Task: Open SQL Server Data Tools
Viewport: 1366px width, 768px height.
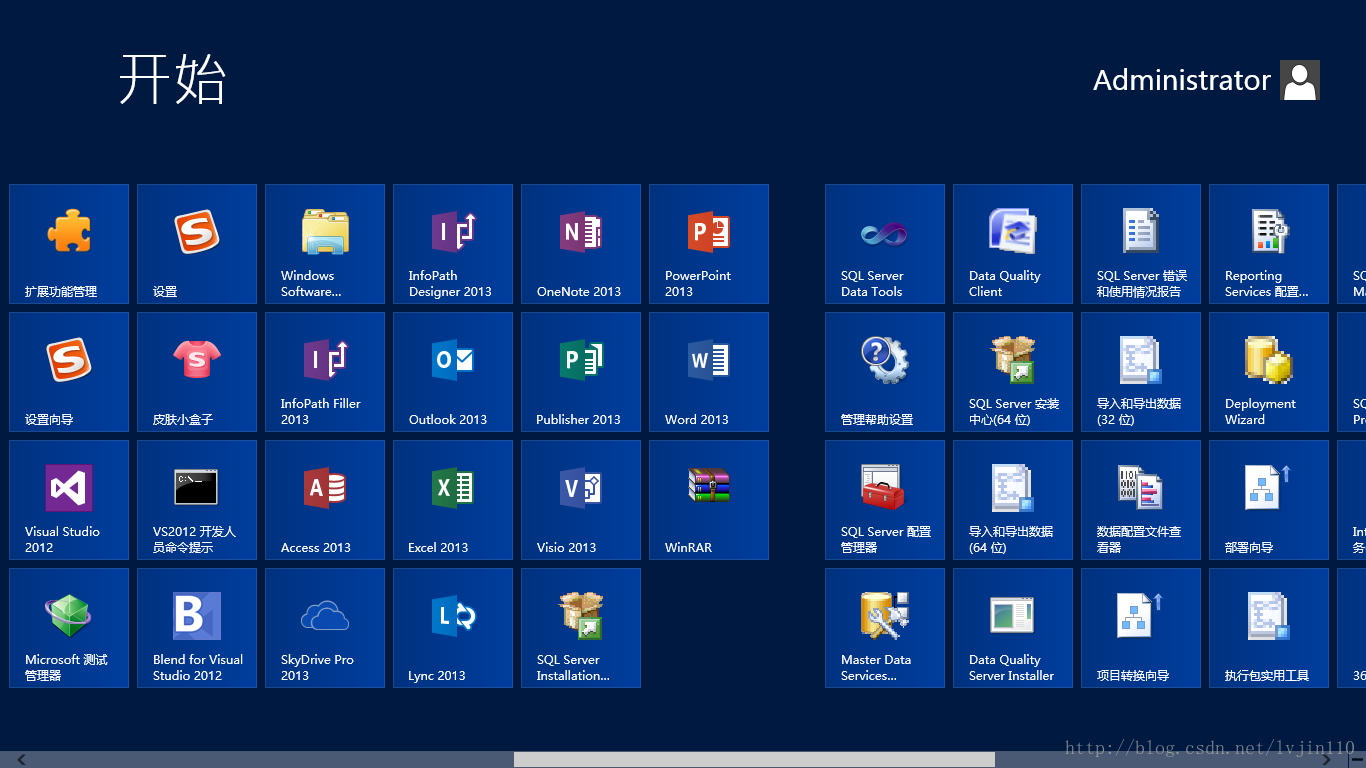Action: pyautogui.click(x=885, y=244)
